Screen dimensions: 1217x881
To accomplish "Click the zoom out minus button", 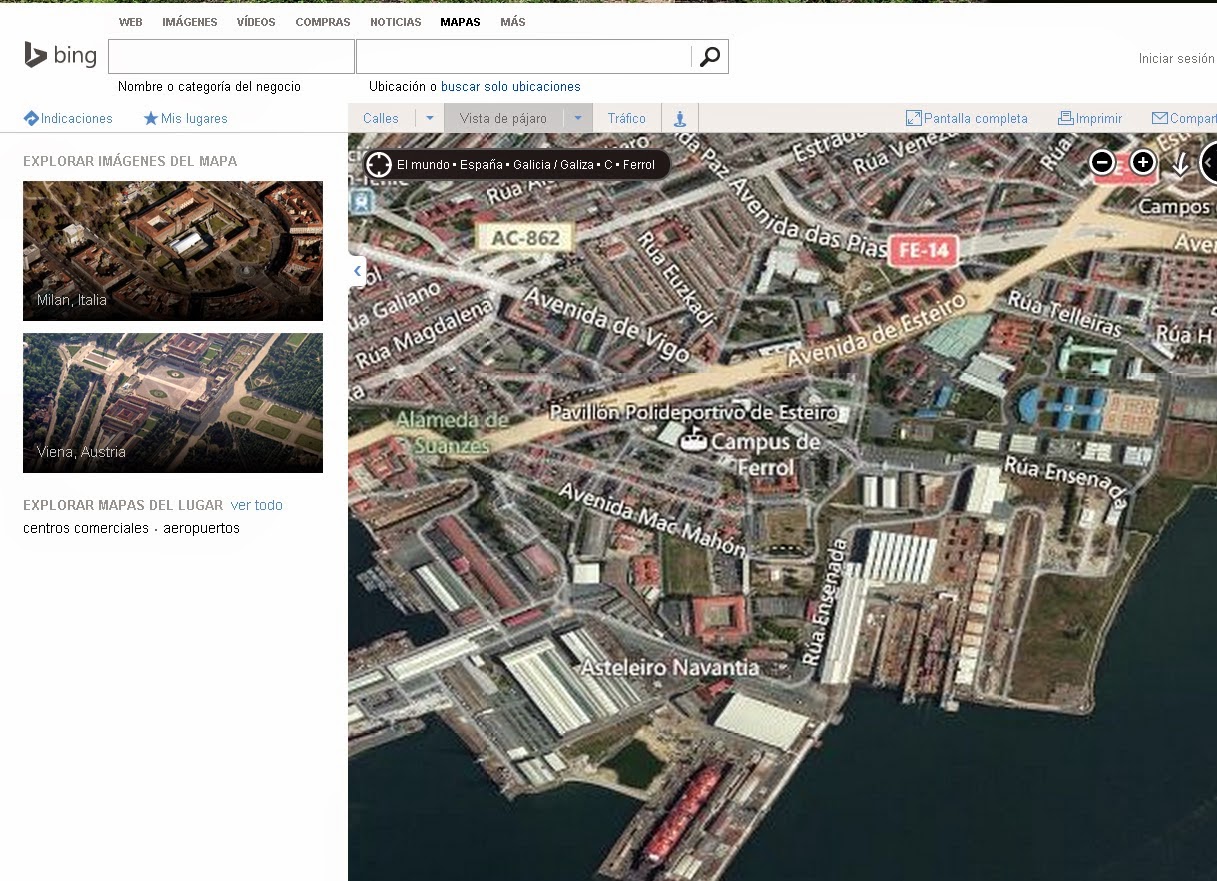I will pos(1102,162).
